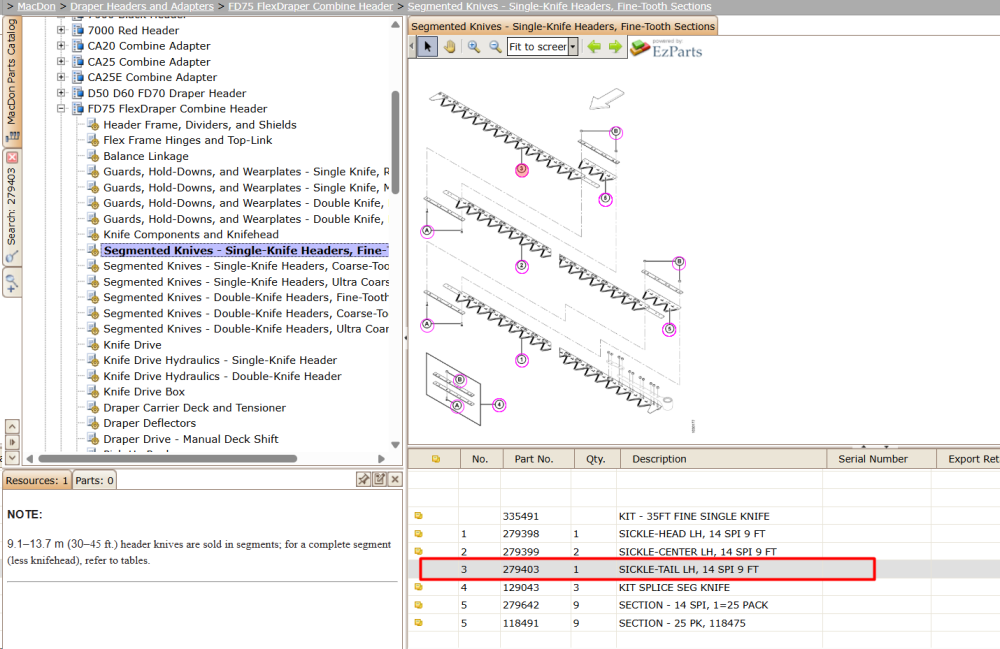This screenshot has width=1000, height=649.
Task: Expand the CA20 Combine Adapter node
Action: 61,46
